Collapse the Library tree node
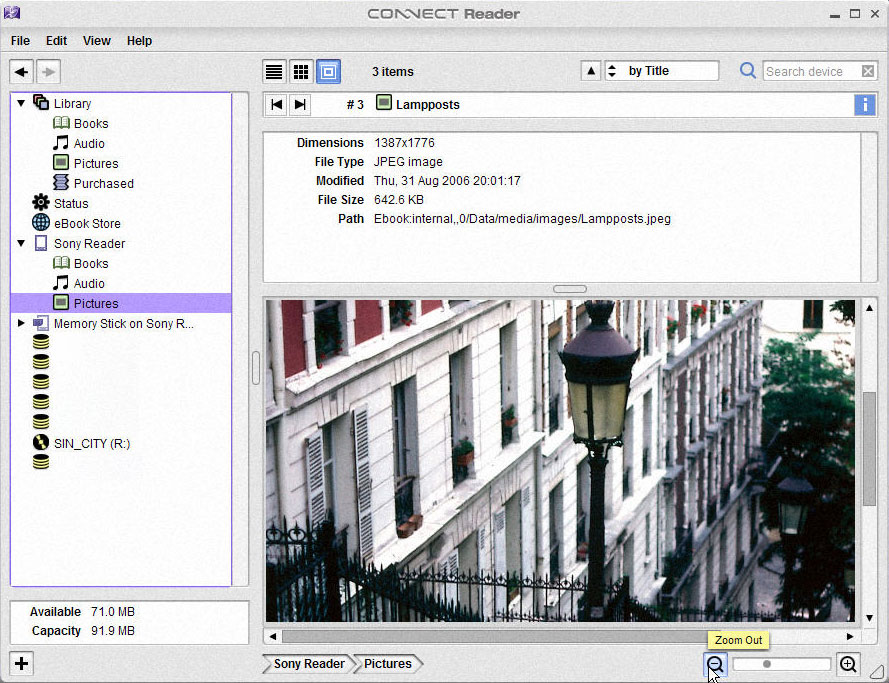 pyautogui.click(x=21, y=103)
